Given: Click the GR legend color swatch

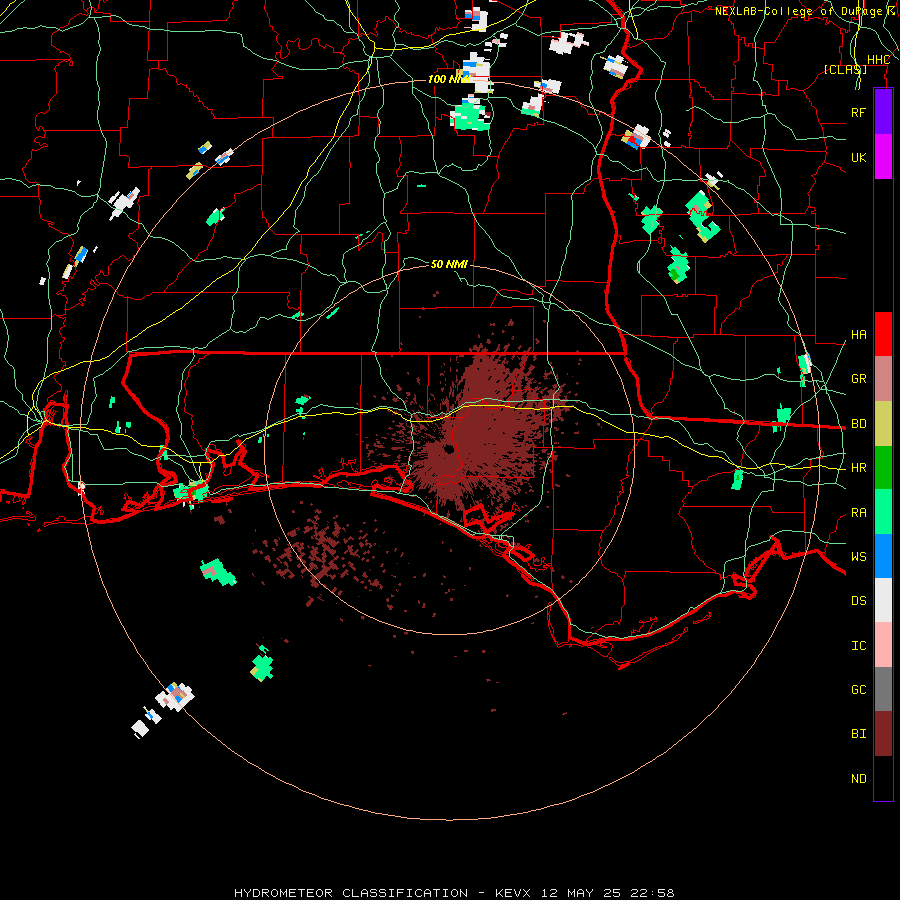Looking at the screenshot, I should pos(883,379).
